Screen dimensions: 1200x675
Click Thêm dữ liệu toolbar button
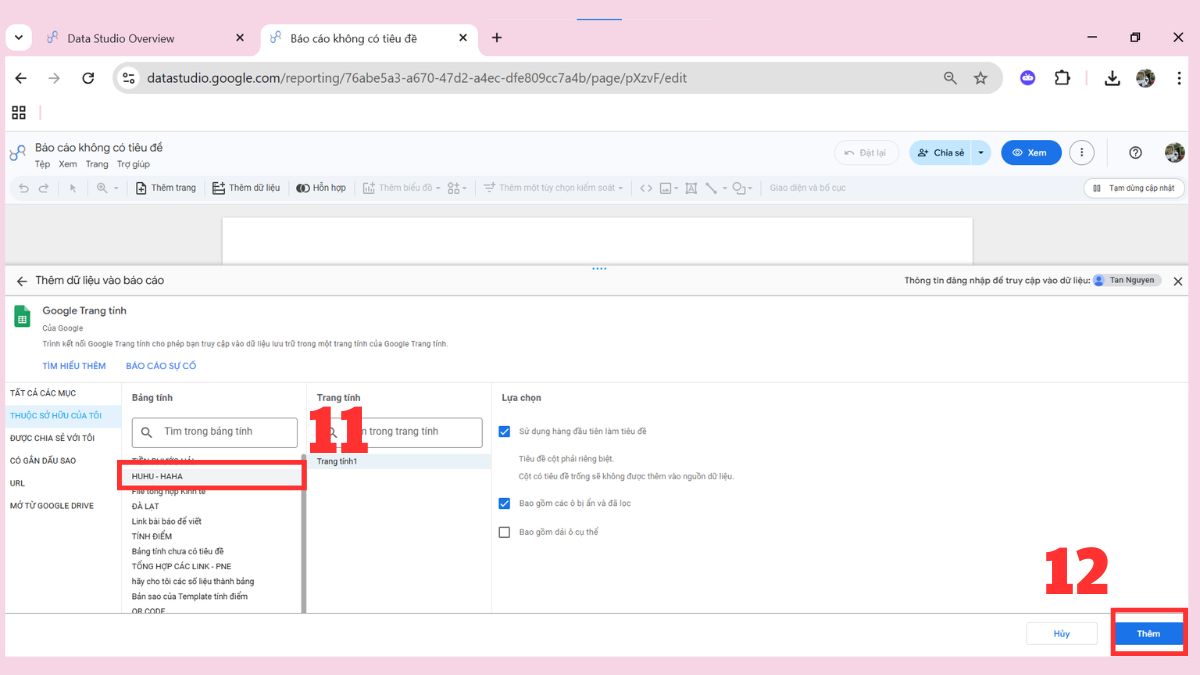pos(246,188)
